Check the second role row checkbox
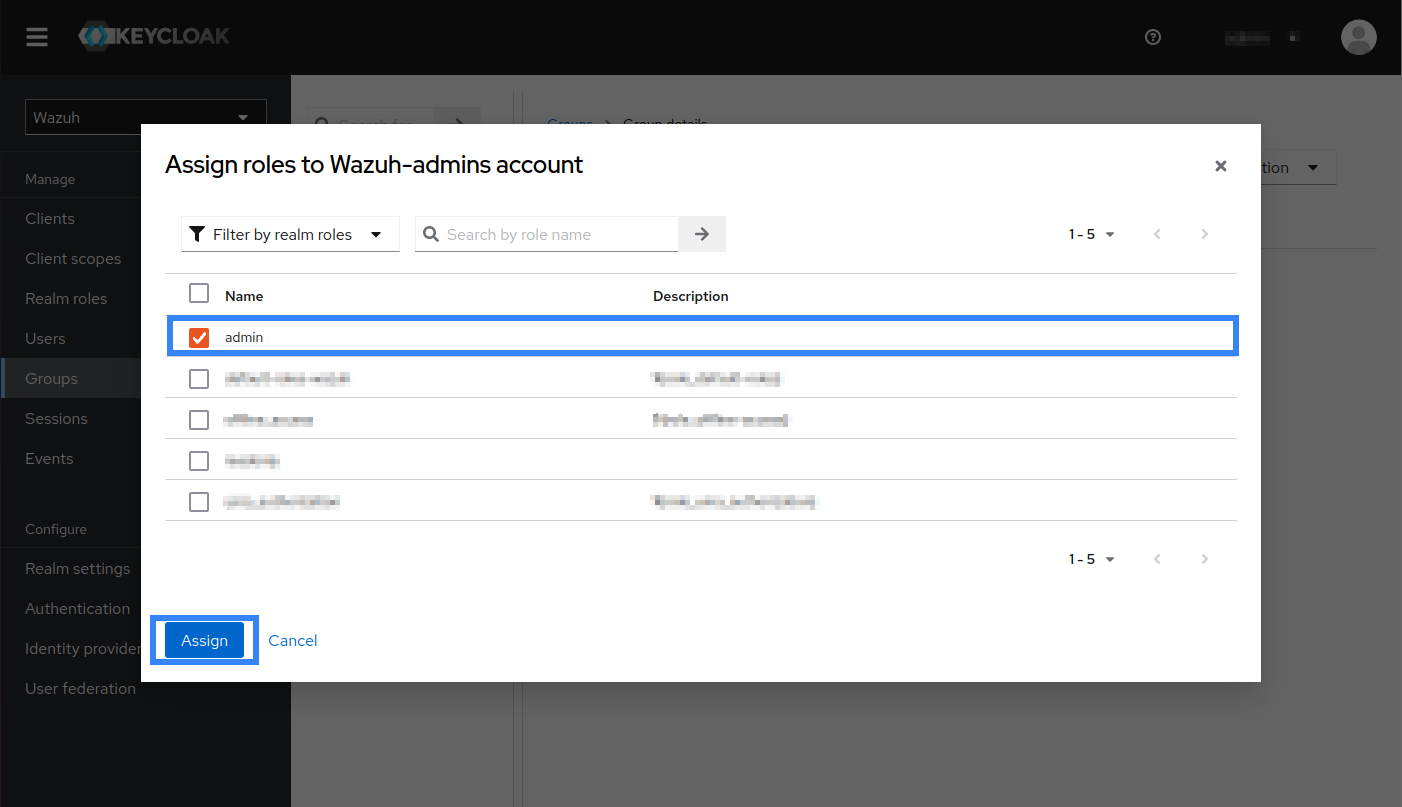1402x807 pixels. point(199,379)
